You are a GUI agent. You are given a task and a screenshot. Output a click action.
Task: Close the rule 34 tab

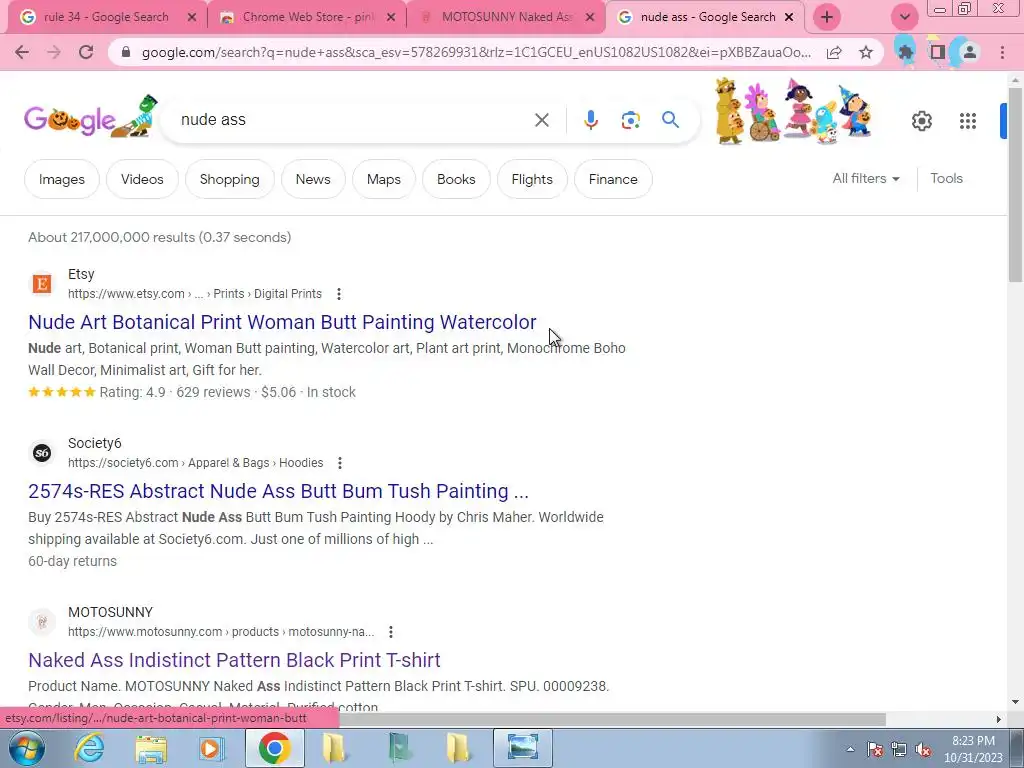tap(191, 18)
